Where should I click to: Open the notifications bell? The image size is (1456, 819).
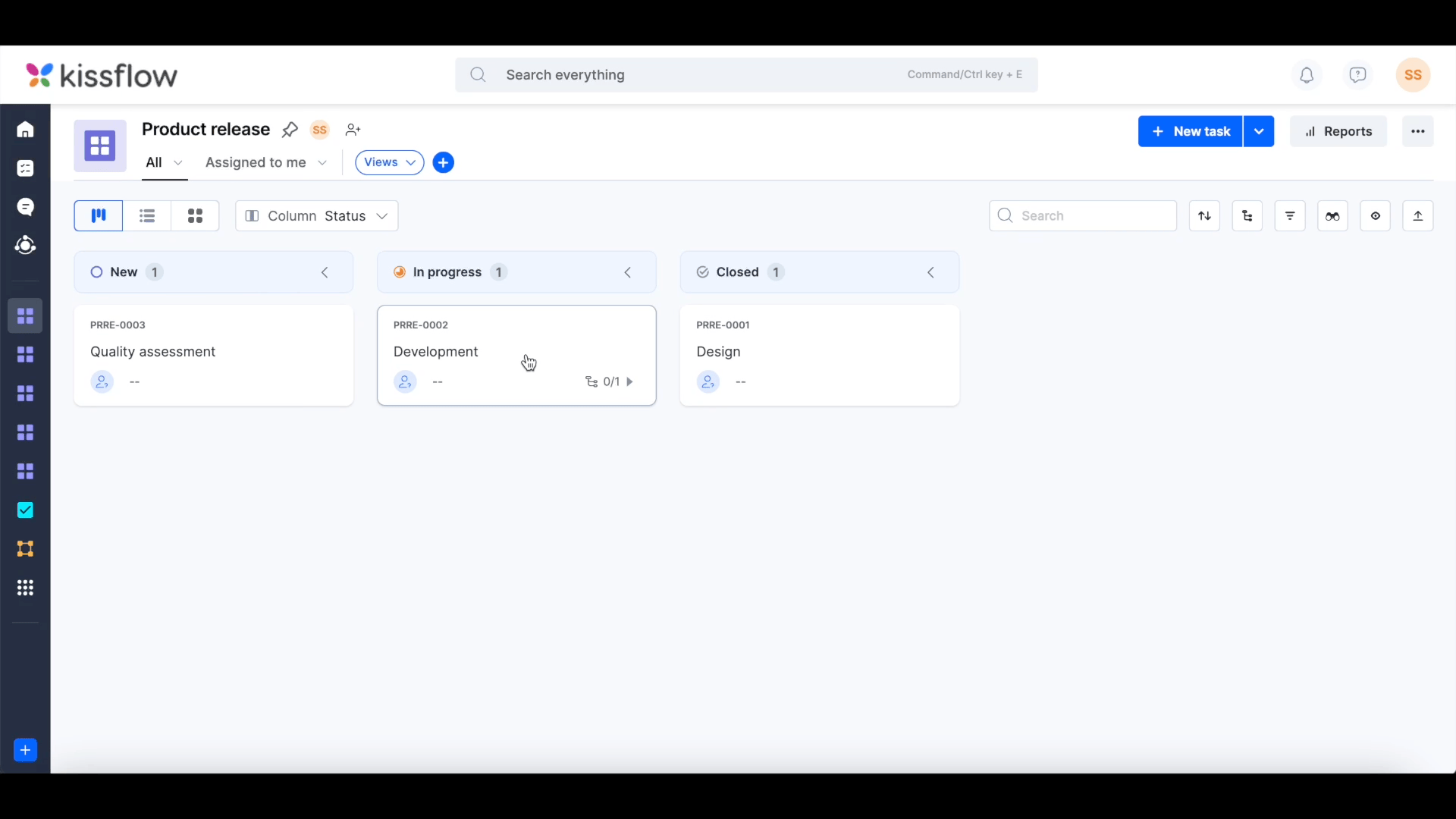click(x=1307, y=75)
